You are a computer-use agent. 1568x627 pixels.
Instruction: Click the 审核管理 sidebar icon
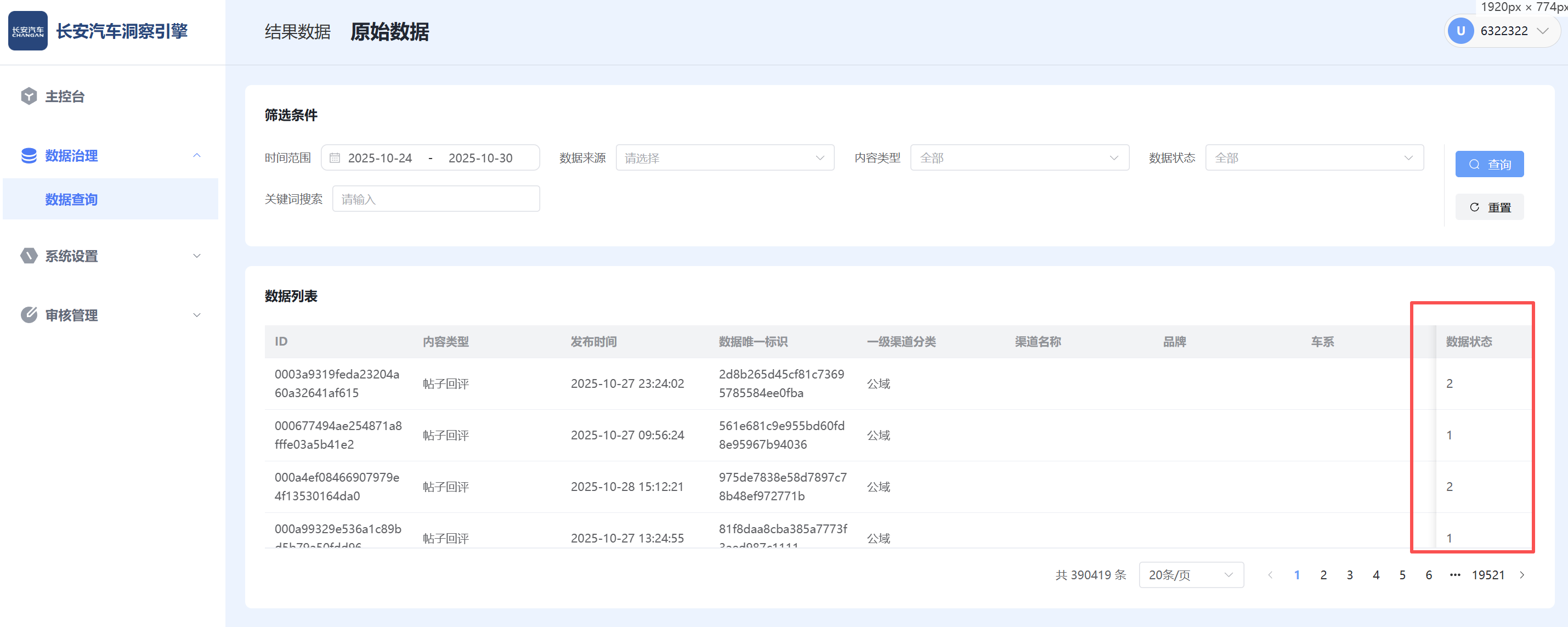29,315
